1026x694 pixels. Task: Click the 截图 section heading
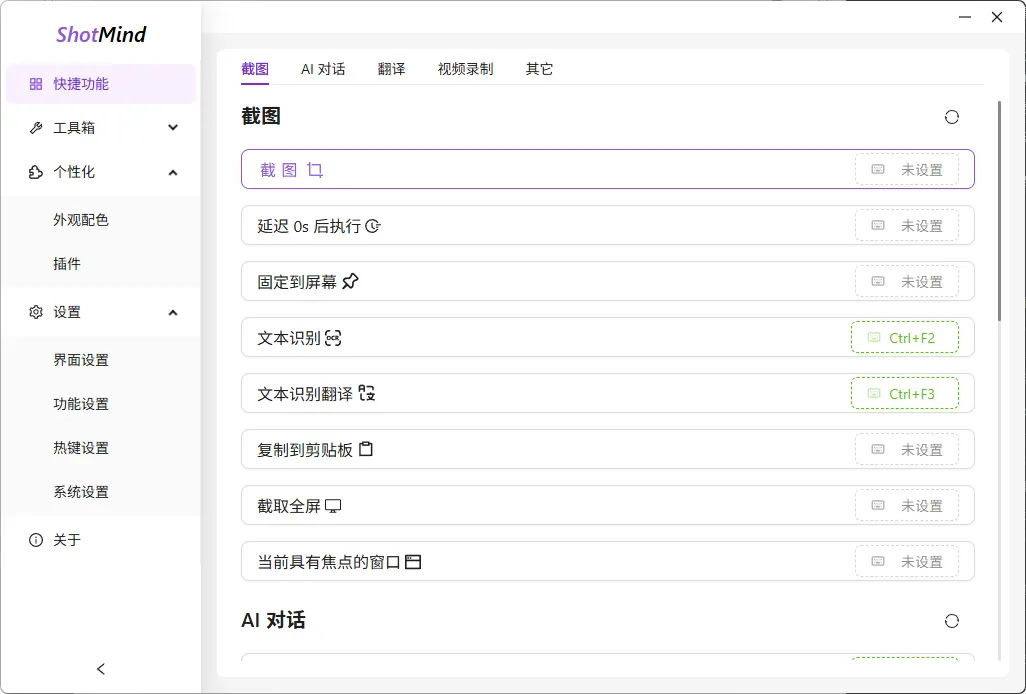pyautogui.click(x=261, y=116)
